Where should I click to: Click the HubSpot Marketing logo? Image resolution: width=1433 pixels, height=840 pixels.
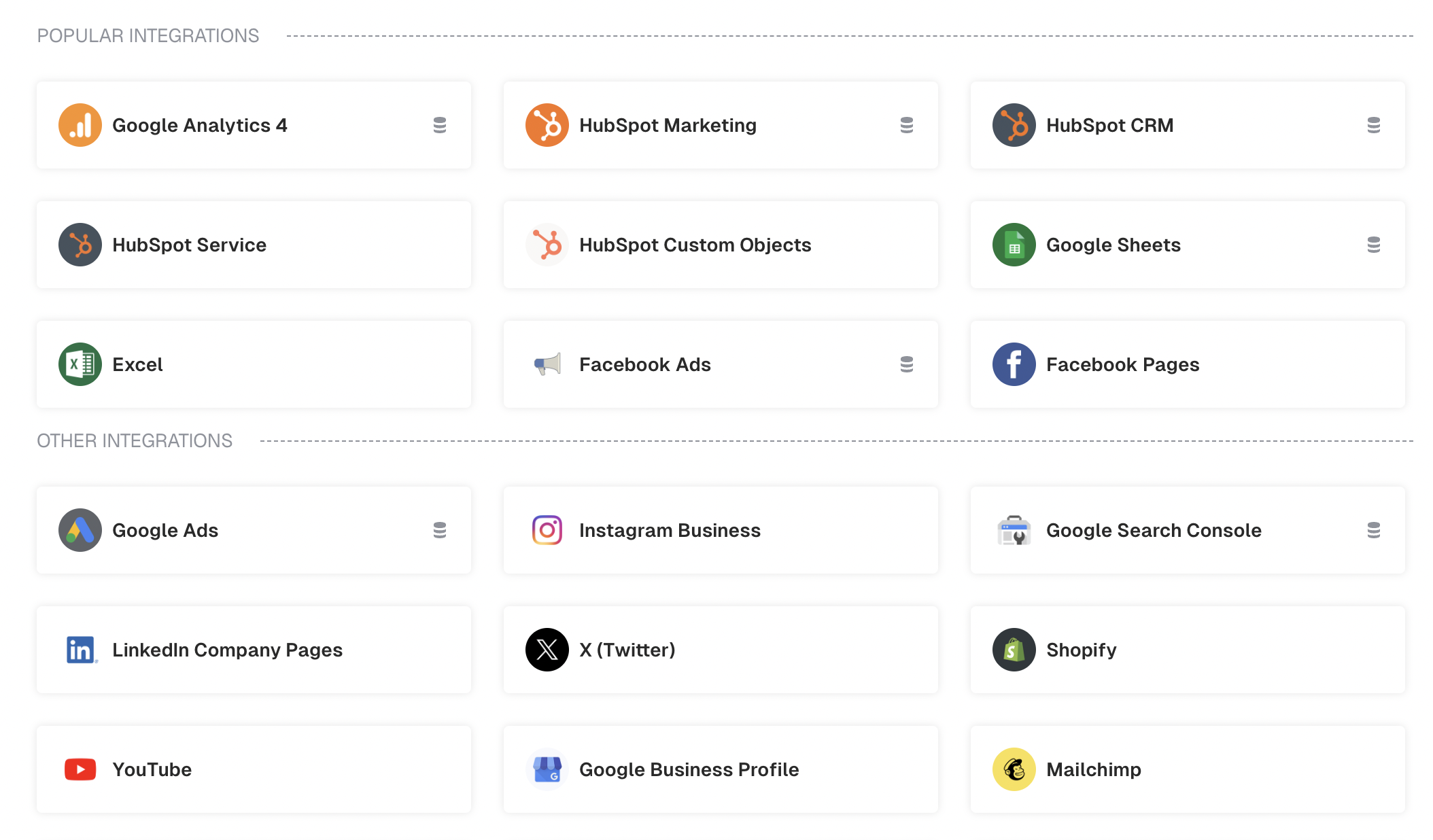(x=547, y=125)
